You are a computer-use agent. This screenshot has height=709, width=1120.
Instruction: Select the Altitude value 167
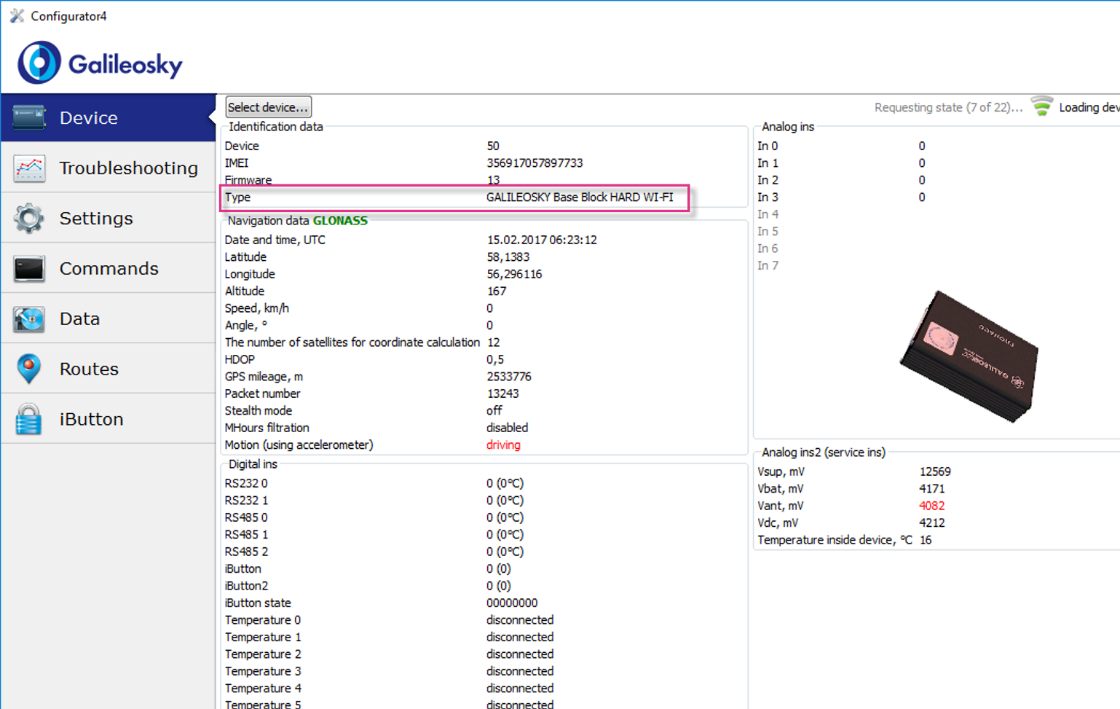tap(496, 291)
